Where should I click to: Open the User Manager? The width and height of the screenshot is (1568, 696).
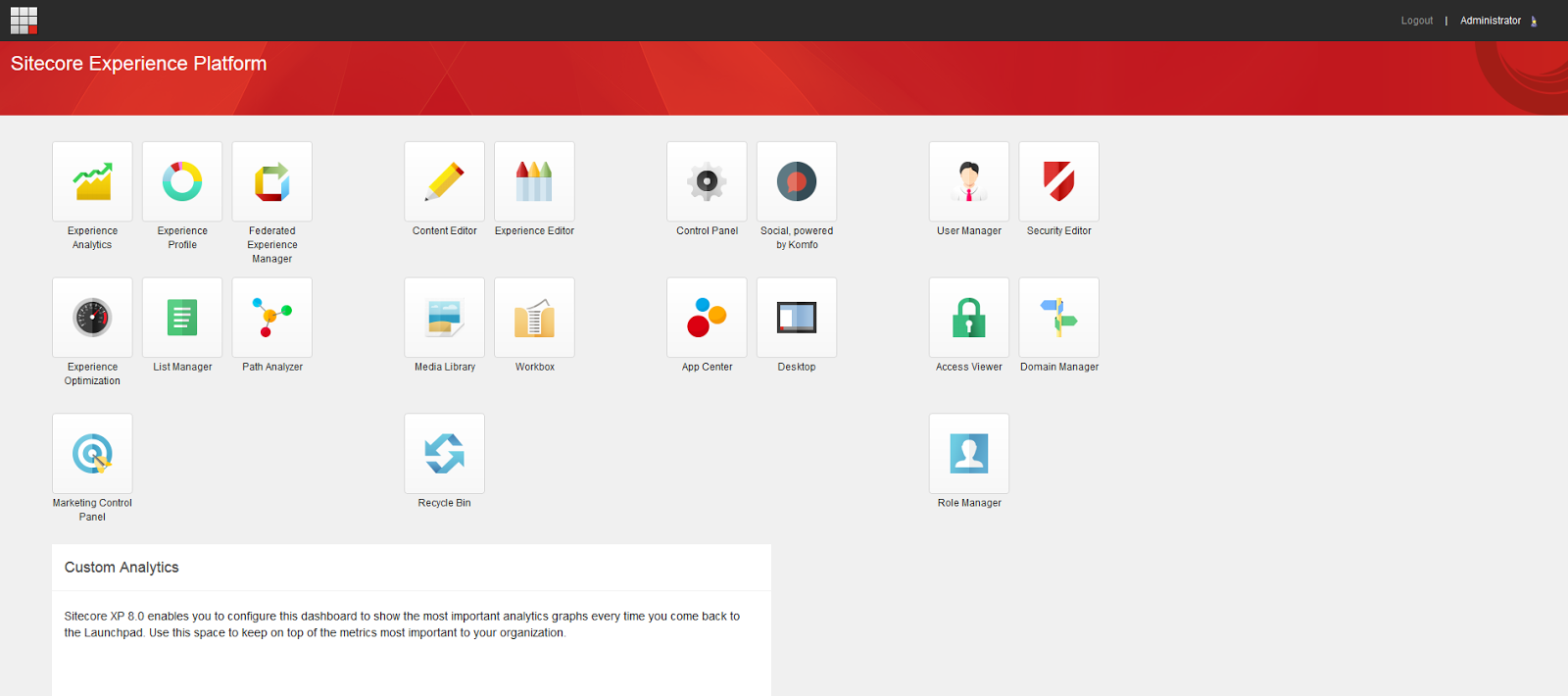tap(969, 181)
